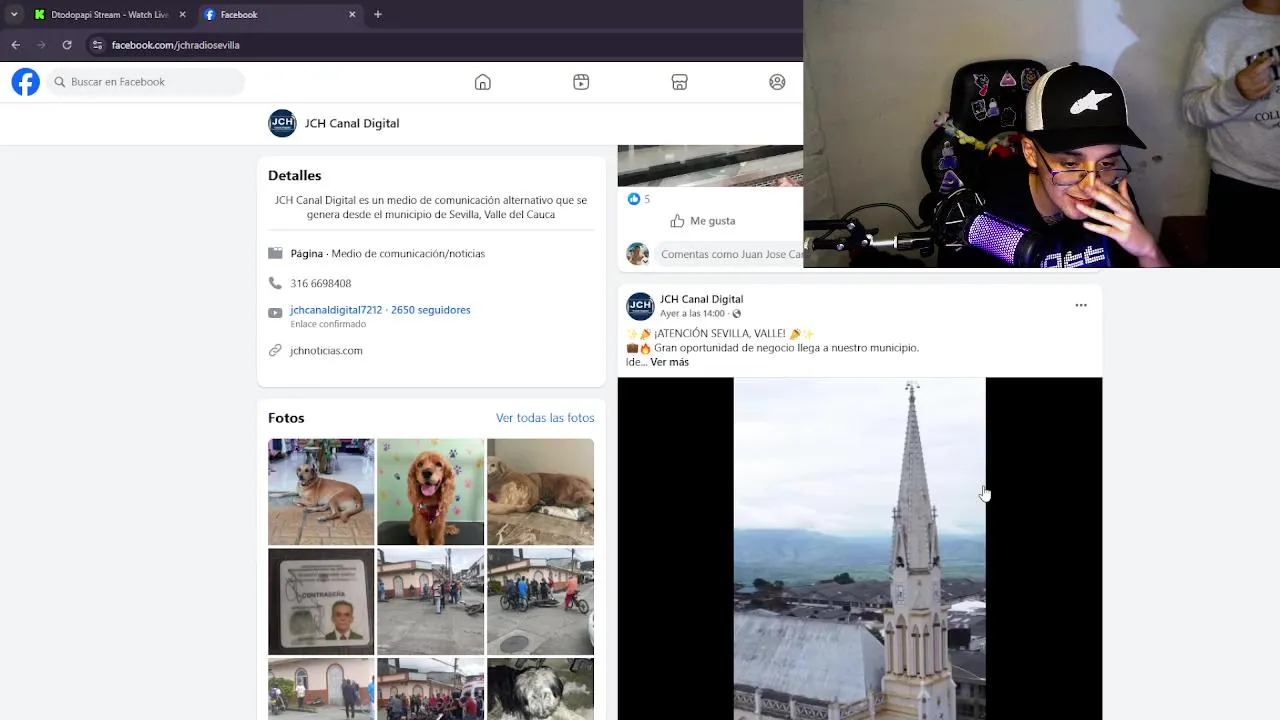Open the tab search dropdown arrow
Image resolution: width=1280 pixels, height=720 pixels.
tap(14, 14)
